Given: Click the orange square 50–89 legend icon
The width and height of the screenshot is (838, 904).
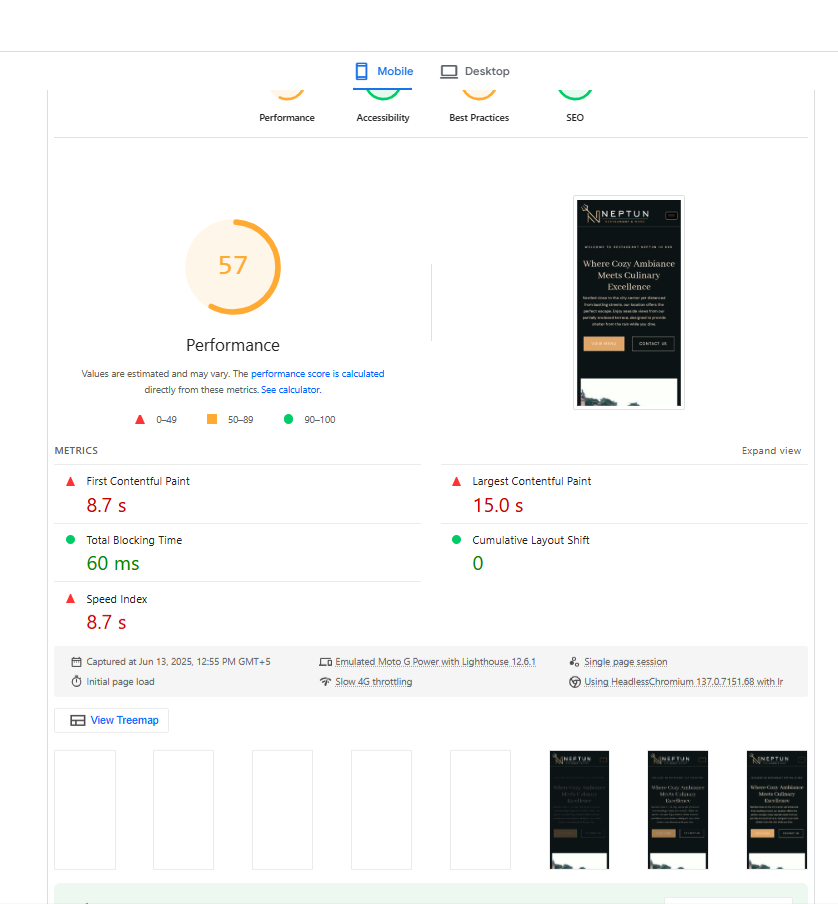Looking at the screenshot, I should coord(212,419).
